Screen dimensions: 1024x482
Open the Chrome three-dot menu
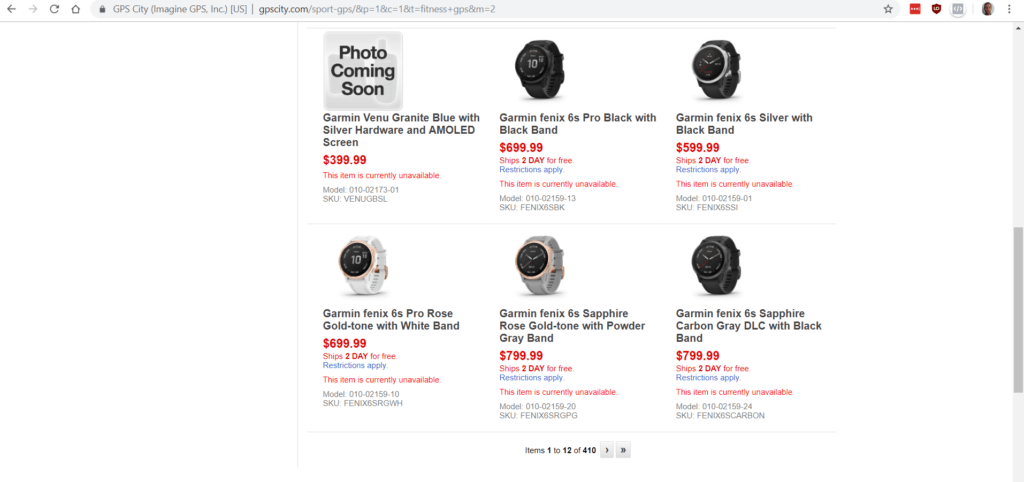tap(1009, 9)
